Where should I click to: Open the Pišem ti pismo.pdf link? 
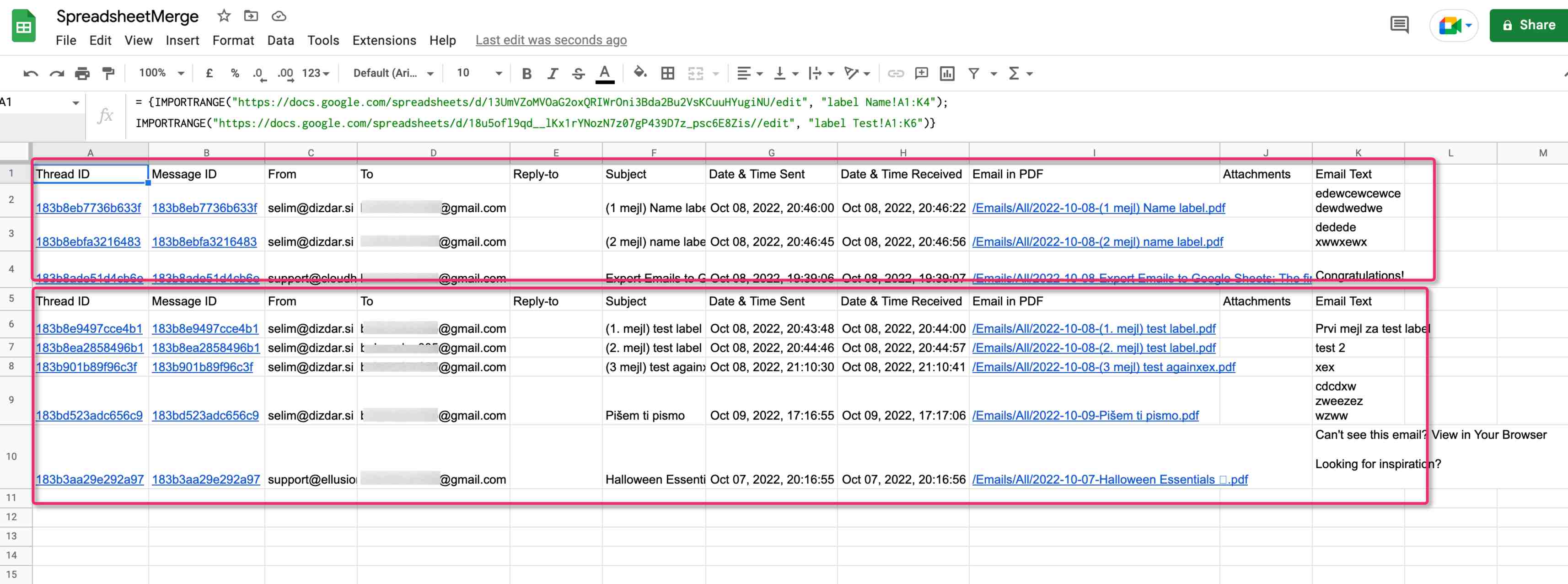pos(1085,416)
